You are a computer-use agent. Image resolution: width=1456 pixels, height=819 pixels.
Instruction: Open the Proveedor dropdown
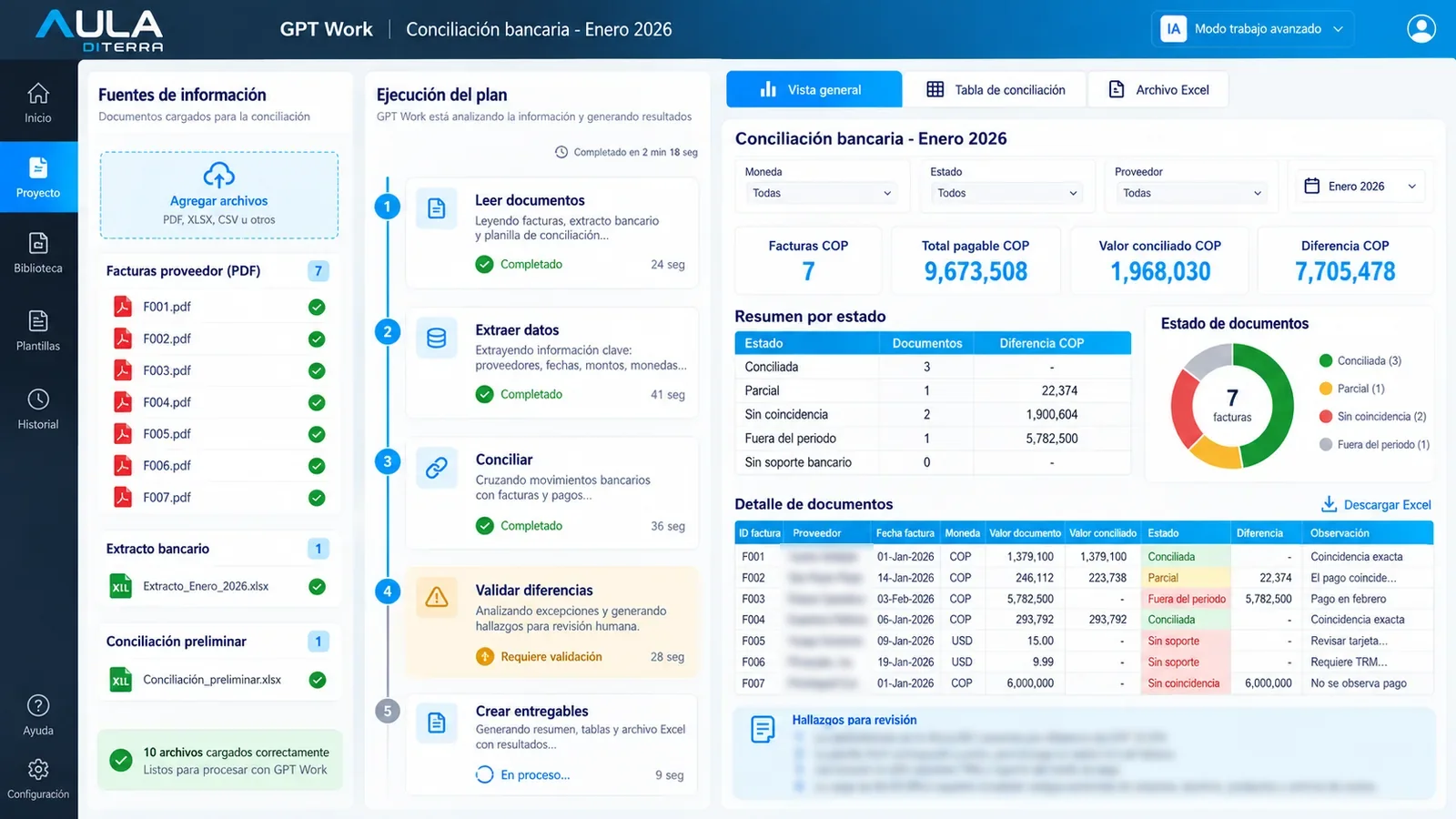click(x=1191, y=193)
